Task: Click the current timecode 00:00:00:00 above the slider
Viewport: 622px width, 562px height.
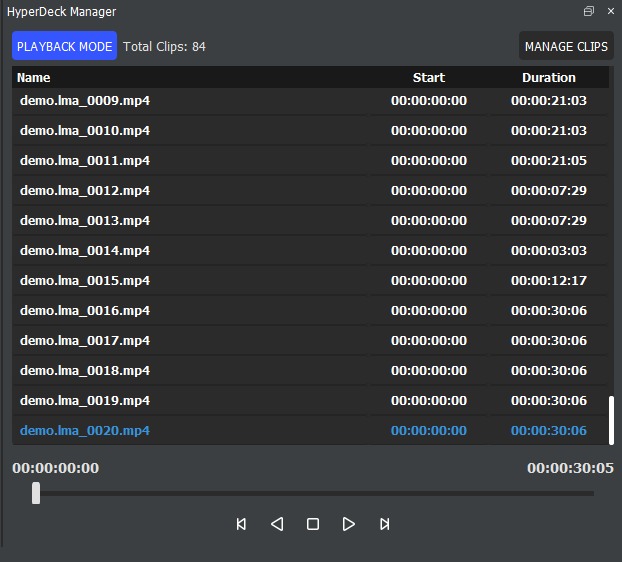Action: pyautogui.click(x=56, y=468)
